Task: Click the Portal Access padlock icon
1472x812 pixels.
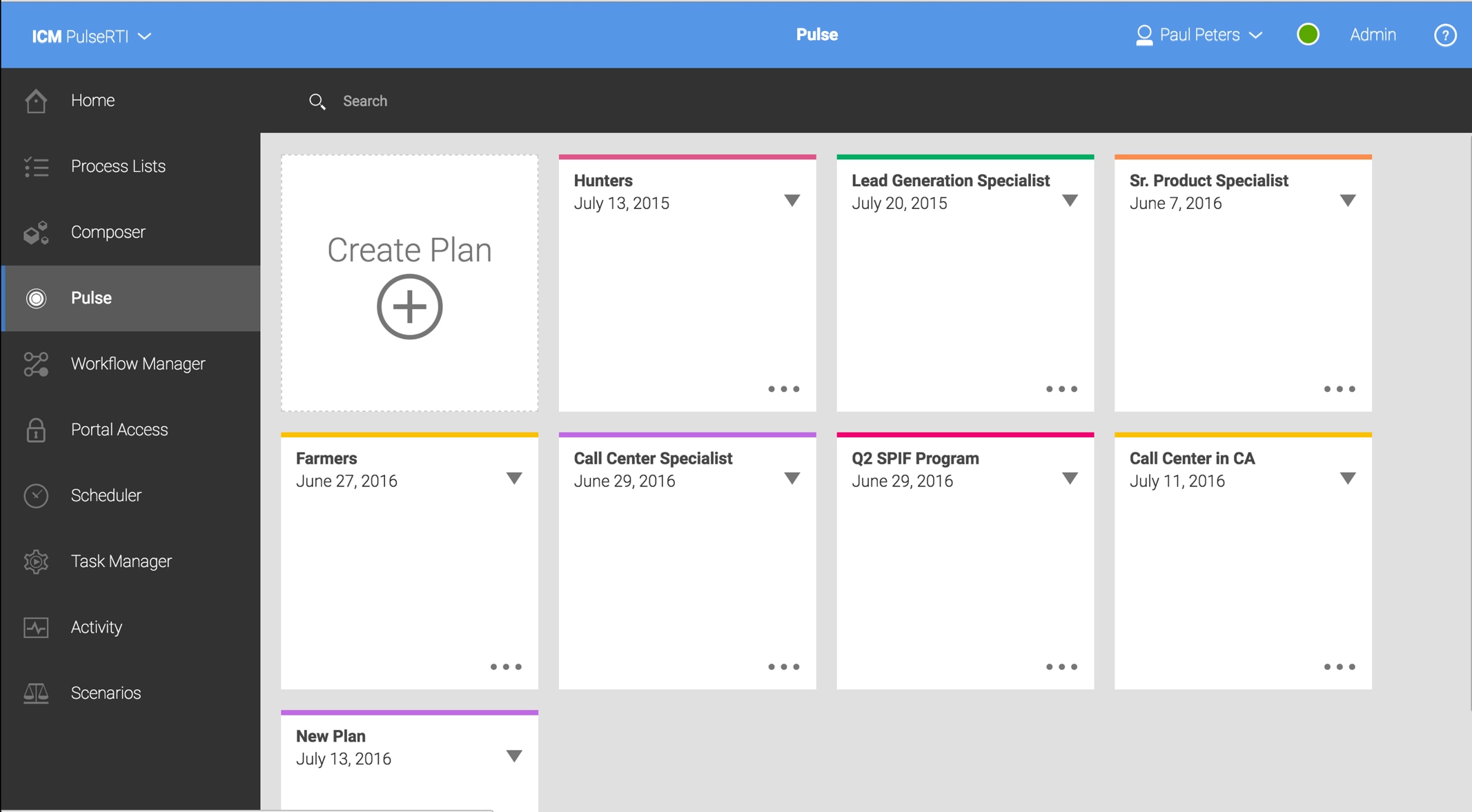Action: point(36,430)
